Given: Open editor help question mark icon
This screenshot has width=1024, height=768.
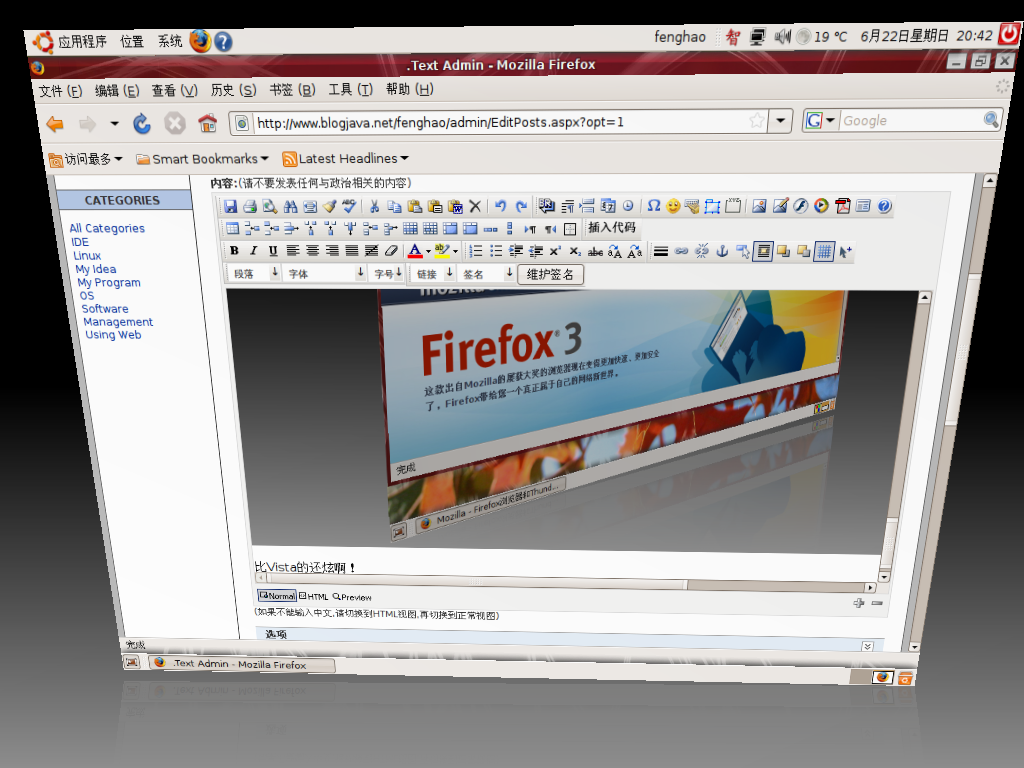Looking at the screenshot, I should [884, 206].
